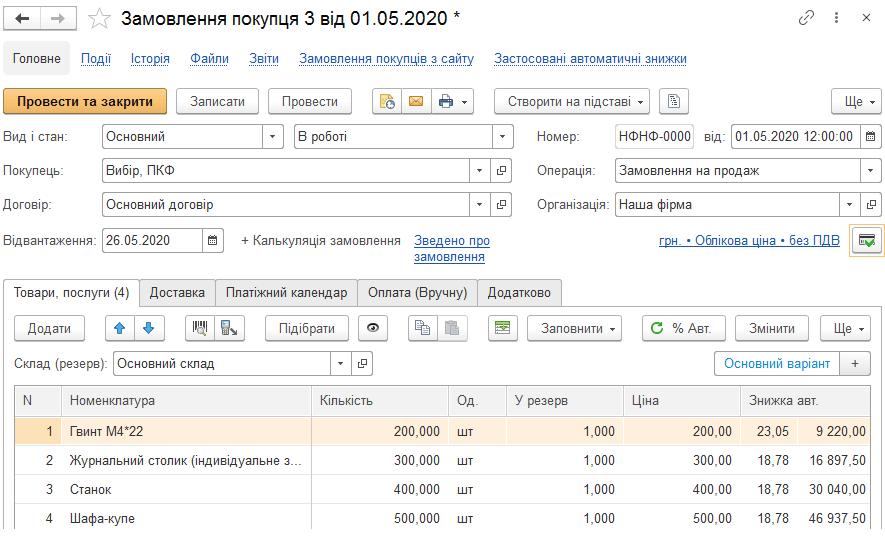
Task: Open the Історія link
Action: pyautogui.click(x=150, y=59)
